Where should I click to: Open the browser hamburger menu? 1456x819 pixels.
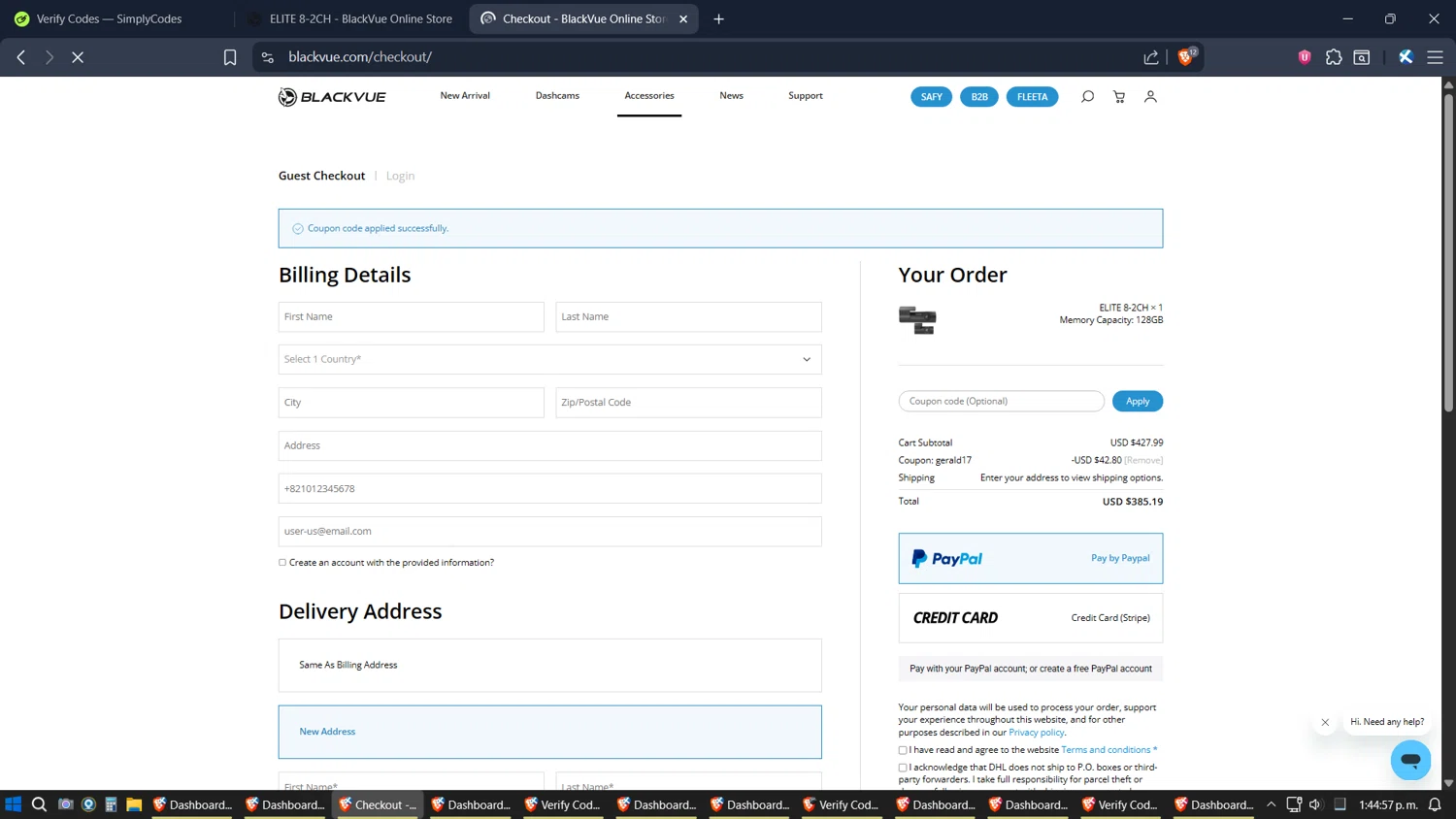click(1435, 57)
